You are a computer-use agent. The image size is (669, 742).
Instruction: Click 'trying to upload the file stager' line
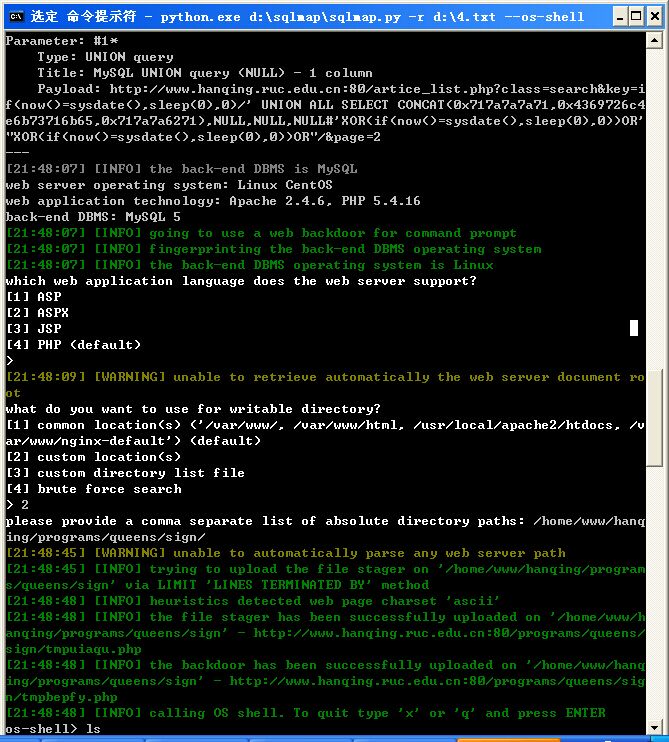325,569
